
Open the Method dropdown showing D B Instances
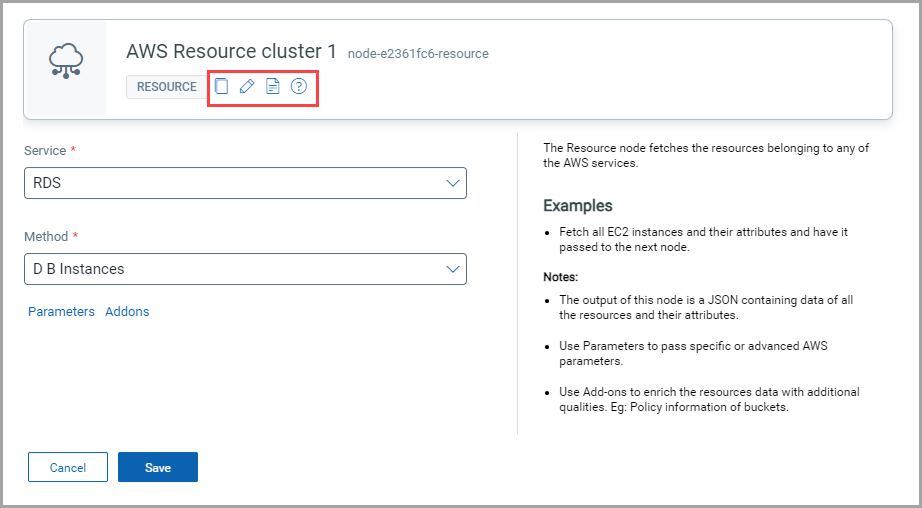tap(245, 269)
